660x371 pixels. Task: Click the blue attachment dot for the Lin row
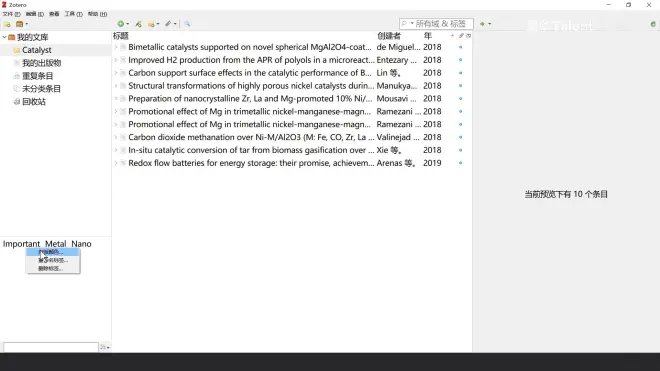[460, 73]
